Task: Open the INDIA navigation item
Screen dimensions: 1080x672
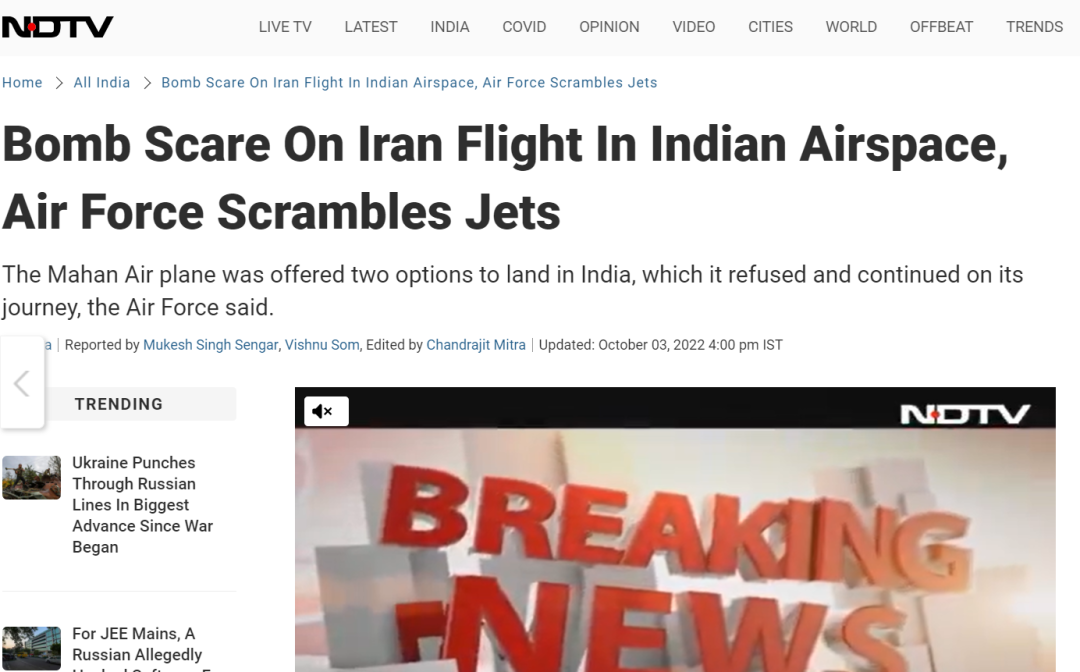Action: click(x=450, y=27)
